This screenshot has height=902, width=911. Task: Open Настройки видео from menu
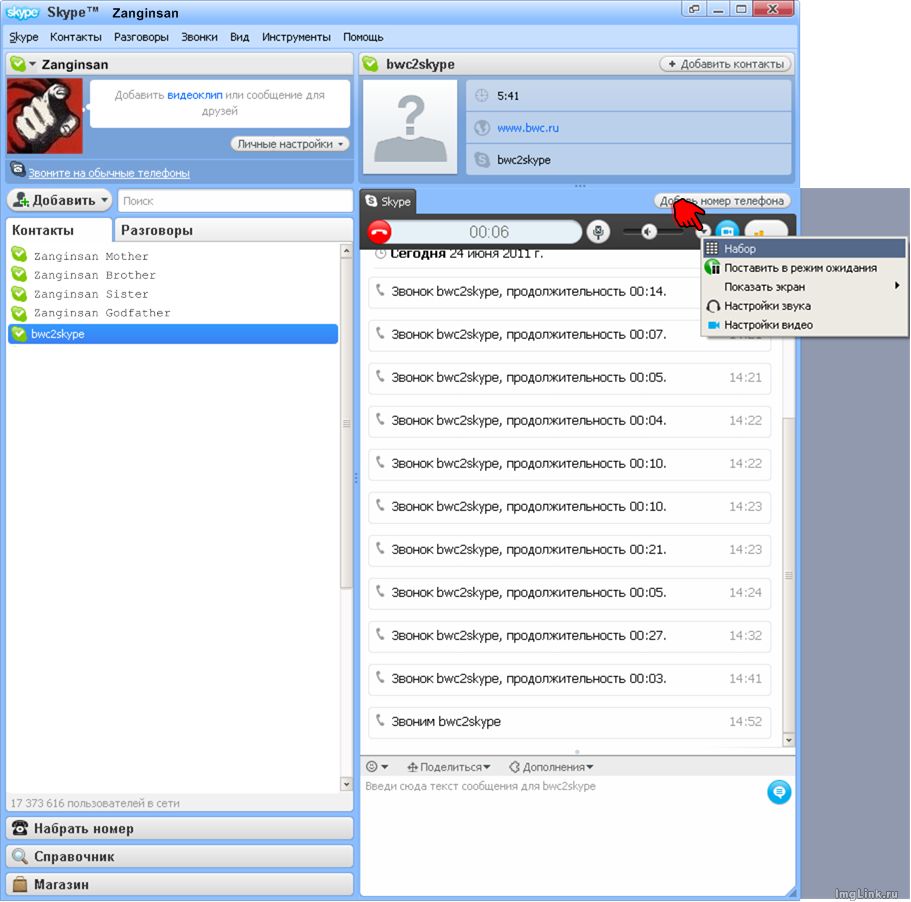coord(804,325)
